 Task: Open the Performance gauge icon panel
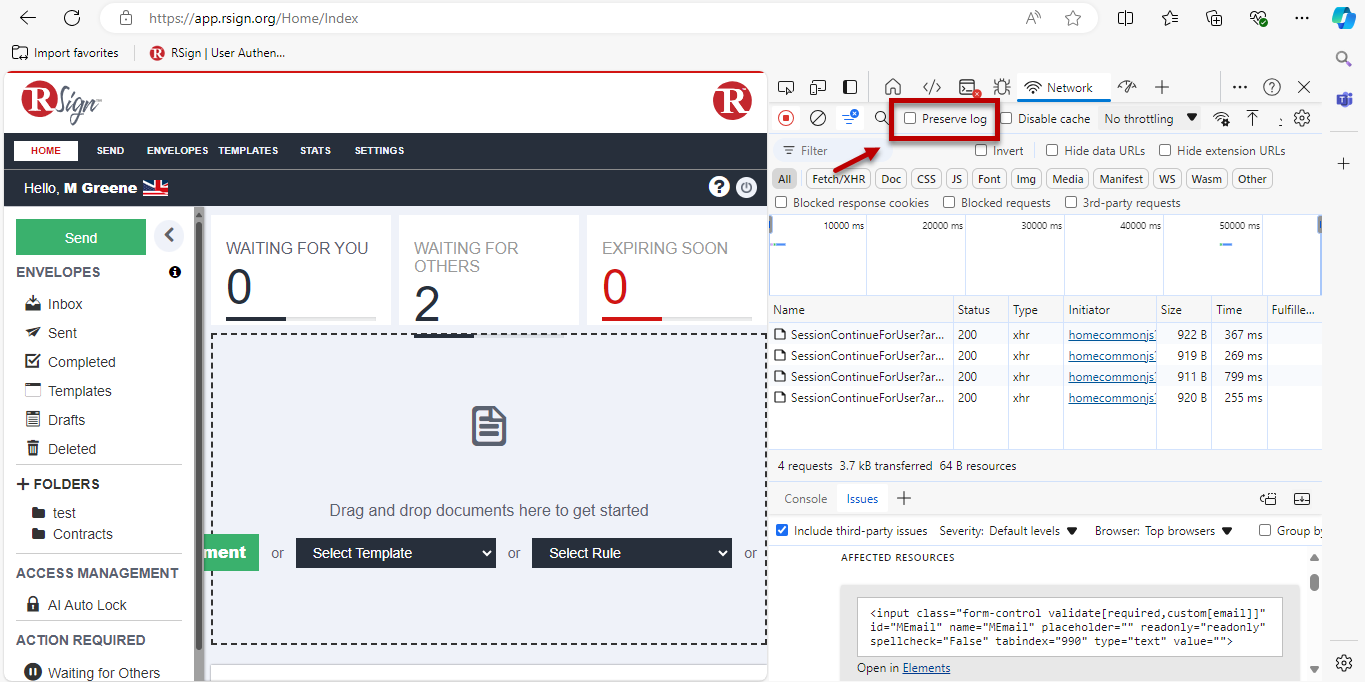pos(1127,87)
